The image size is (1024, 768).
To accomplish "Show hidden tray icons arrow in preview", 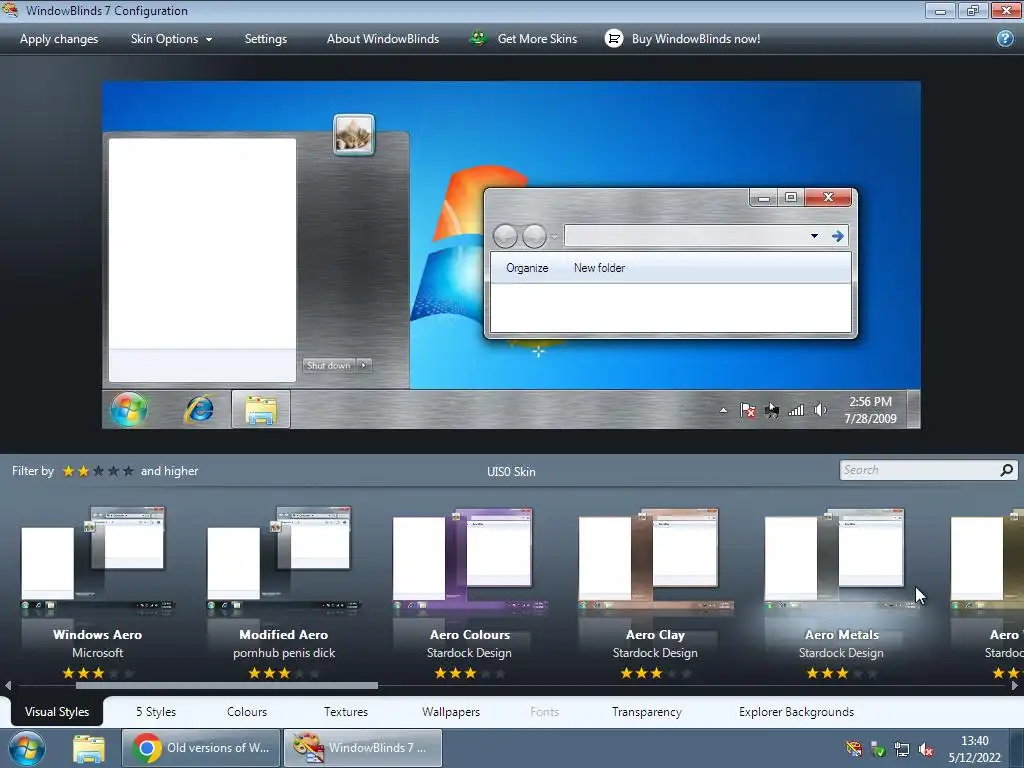I will click(x=723, y=410).
